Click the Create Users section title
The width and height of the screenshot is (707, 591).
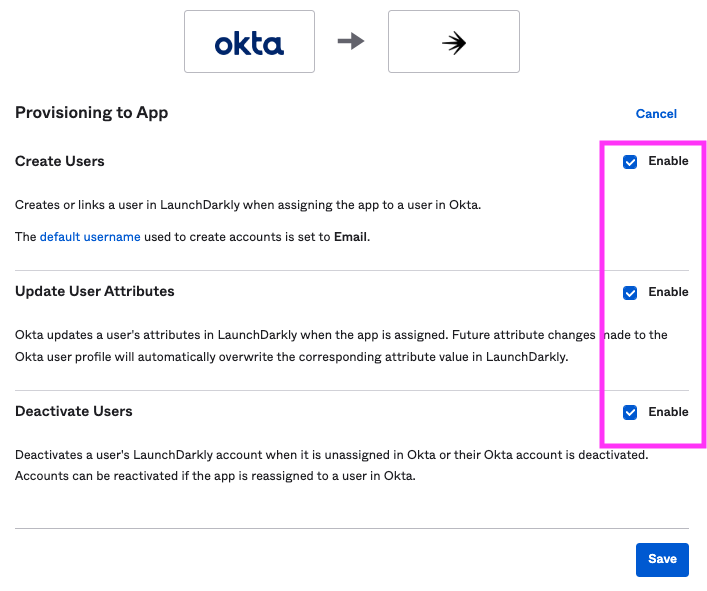60,161
